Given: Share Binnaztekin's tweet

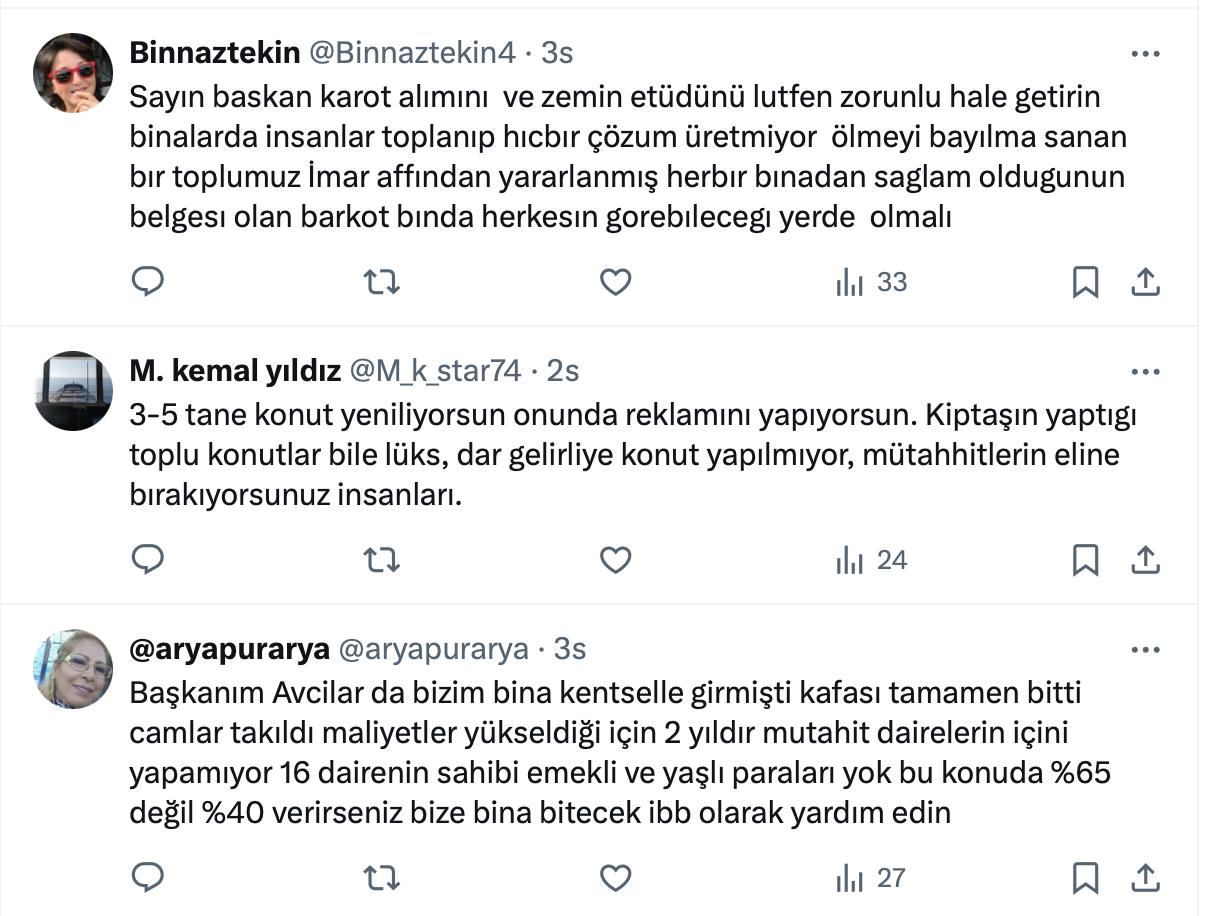Looking at the screenshot, I should [1144, 283].
